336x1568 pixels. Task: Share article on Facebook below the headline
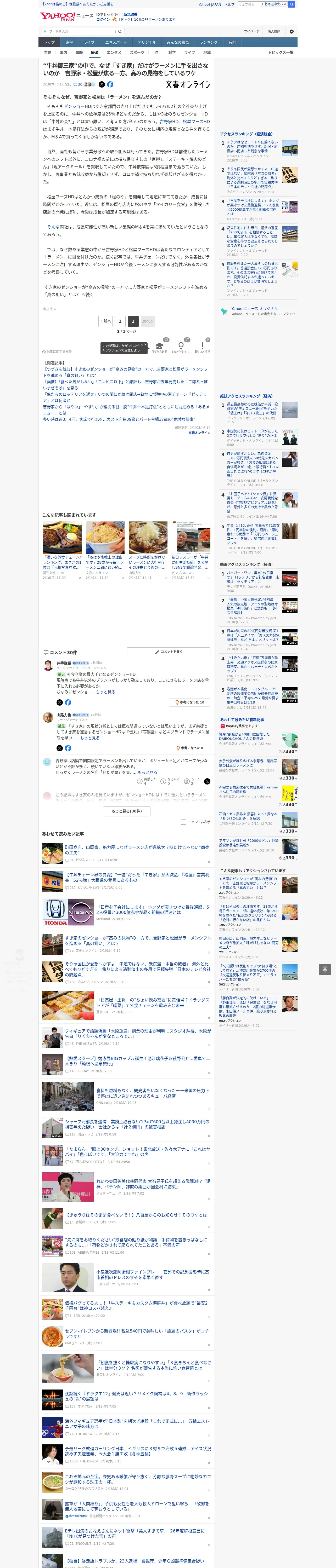[x=110, y=85]
